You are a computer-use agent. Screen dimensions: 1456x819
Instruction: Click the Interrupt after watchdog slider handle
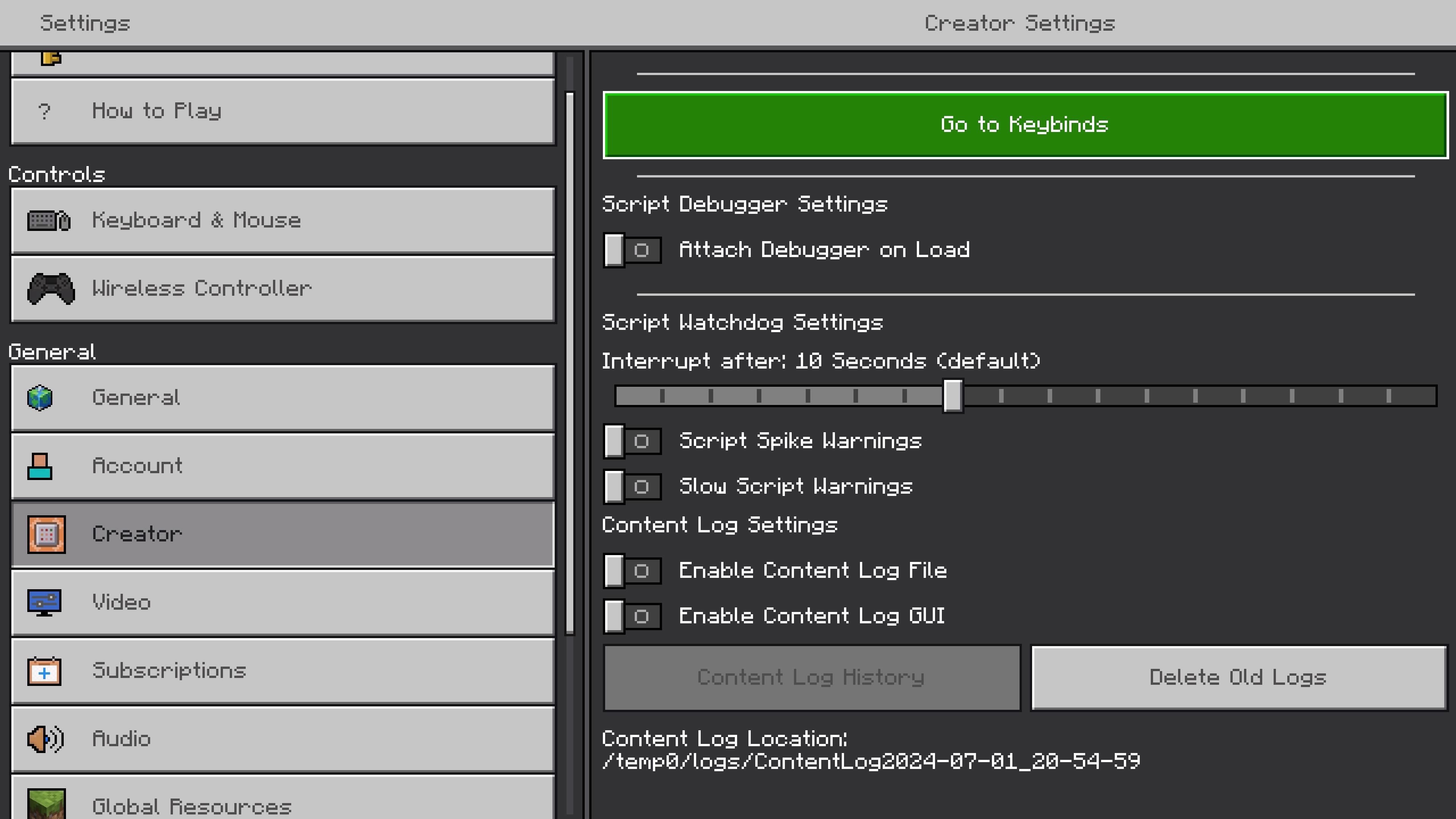tap(952, 395)
